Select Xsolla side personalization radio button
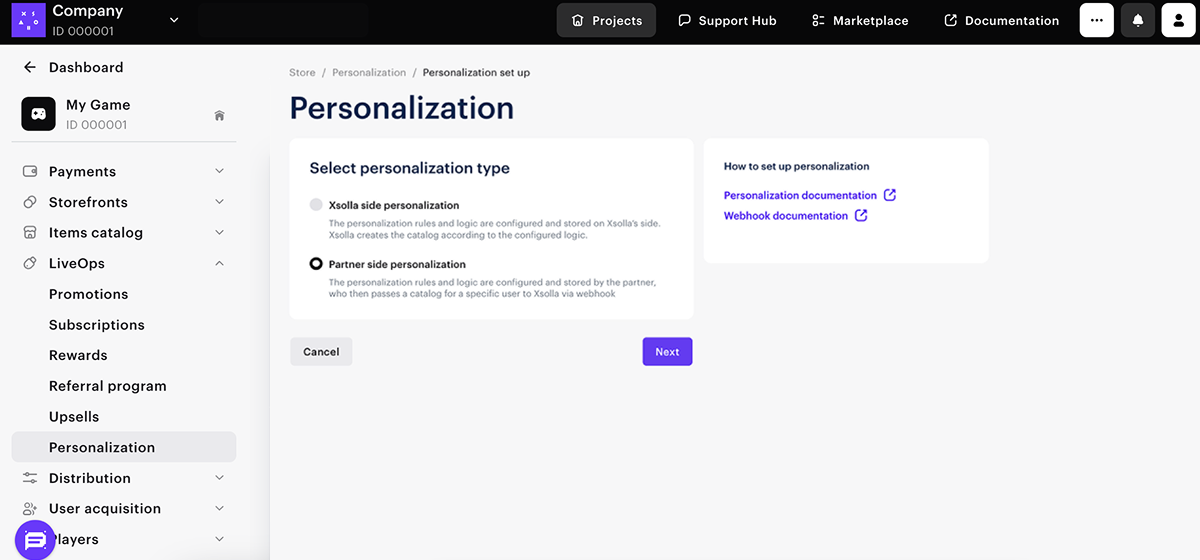The height and width of the screenshot is (560, 1200). pyautogui.click(x=316, y=205)
